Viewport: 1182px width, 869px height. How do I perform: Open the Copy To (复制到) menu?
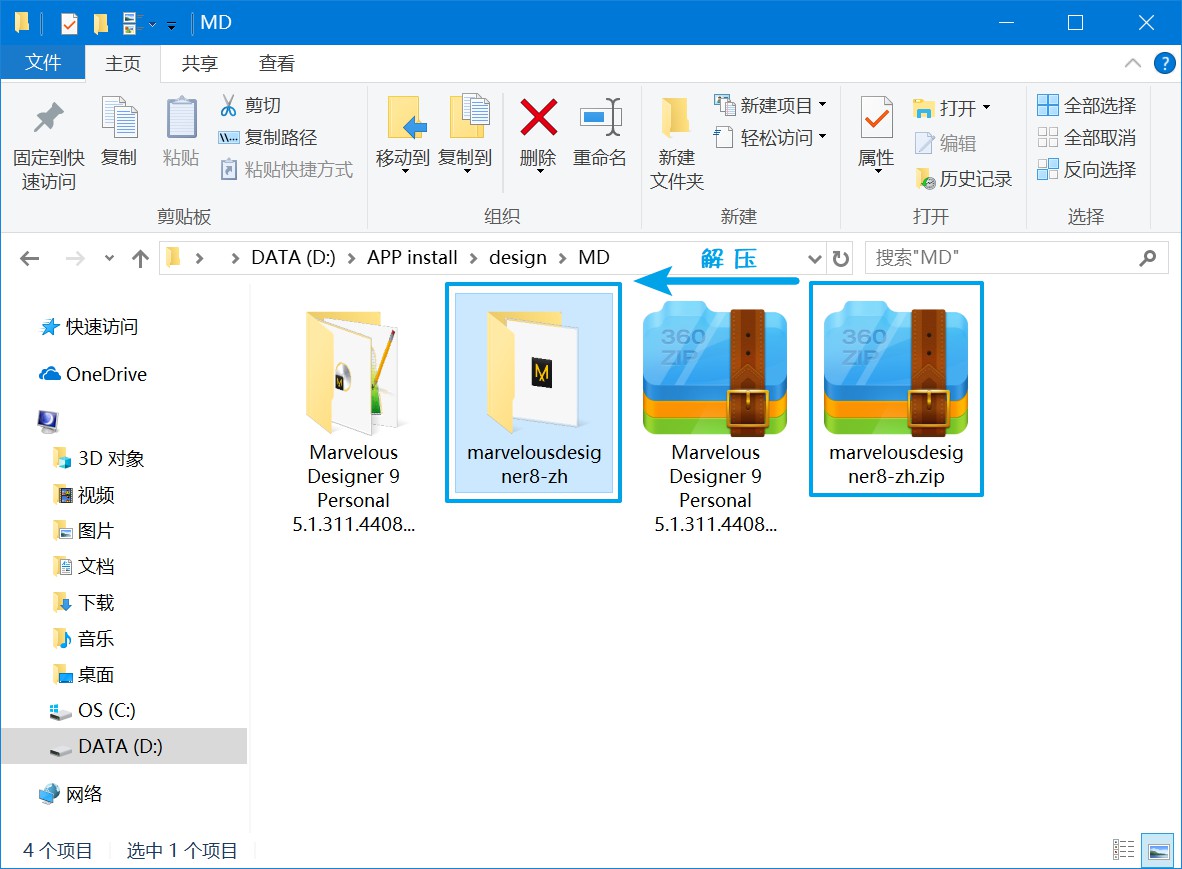[465, 134]
